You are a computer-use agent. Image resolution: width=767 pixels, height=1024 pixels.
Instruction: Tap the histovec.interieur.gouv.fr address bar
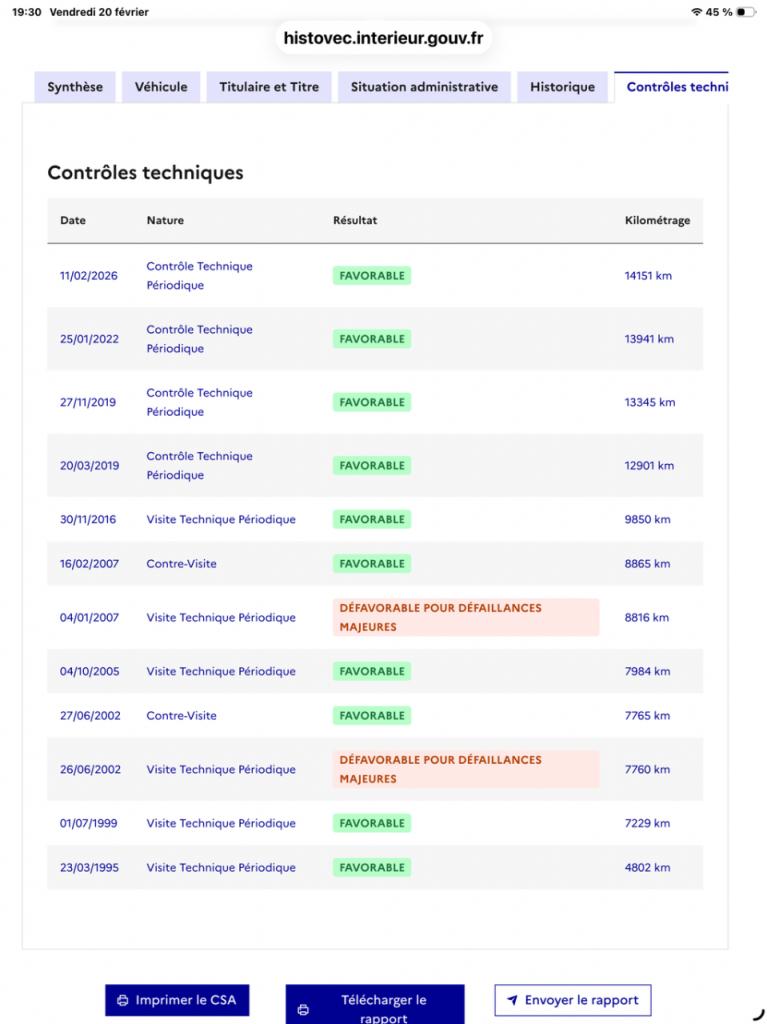[383, 39]
